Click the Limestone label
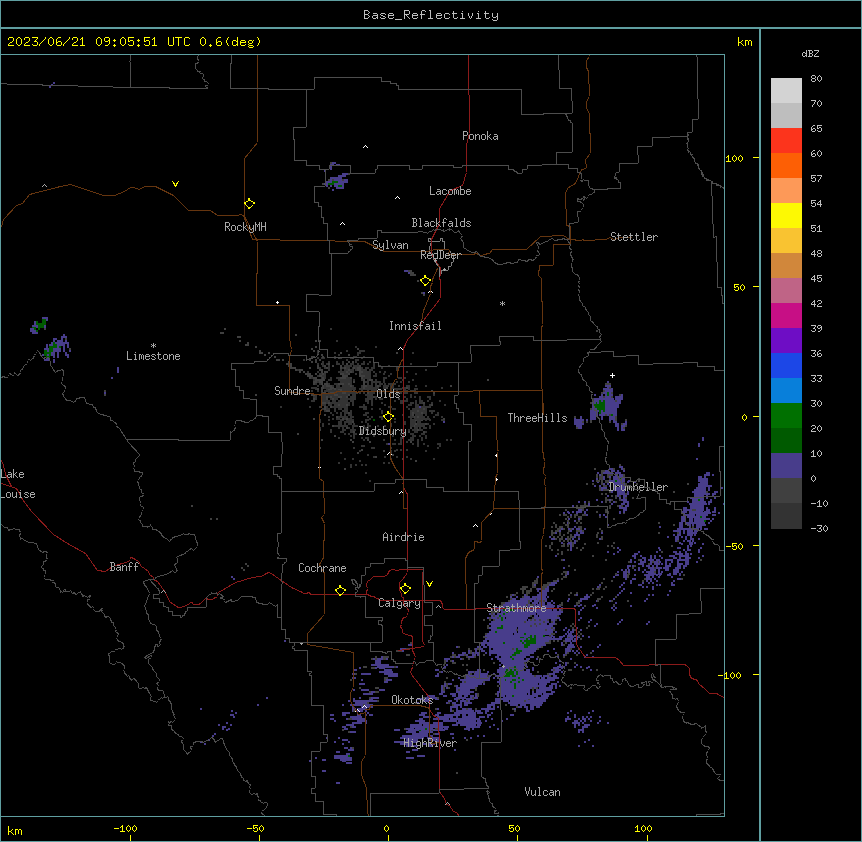 (x=153, y=356)
